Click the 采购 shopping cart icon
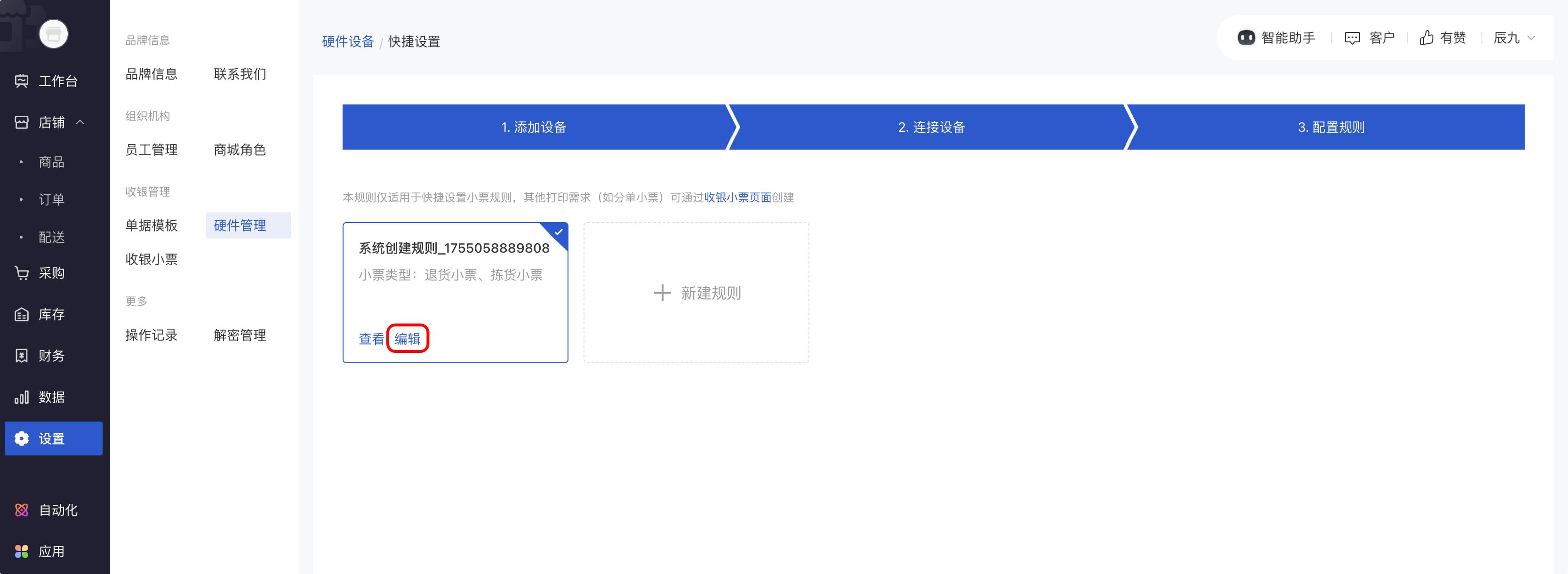The width and height of the screenshot is (1568, 574). coord(21,273)
